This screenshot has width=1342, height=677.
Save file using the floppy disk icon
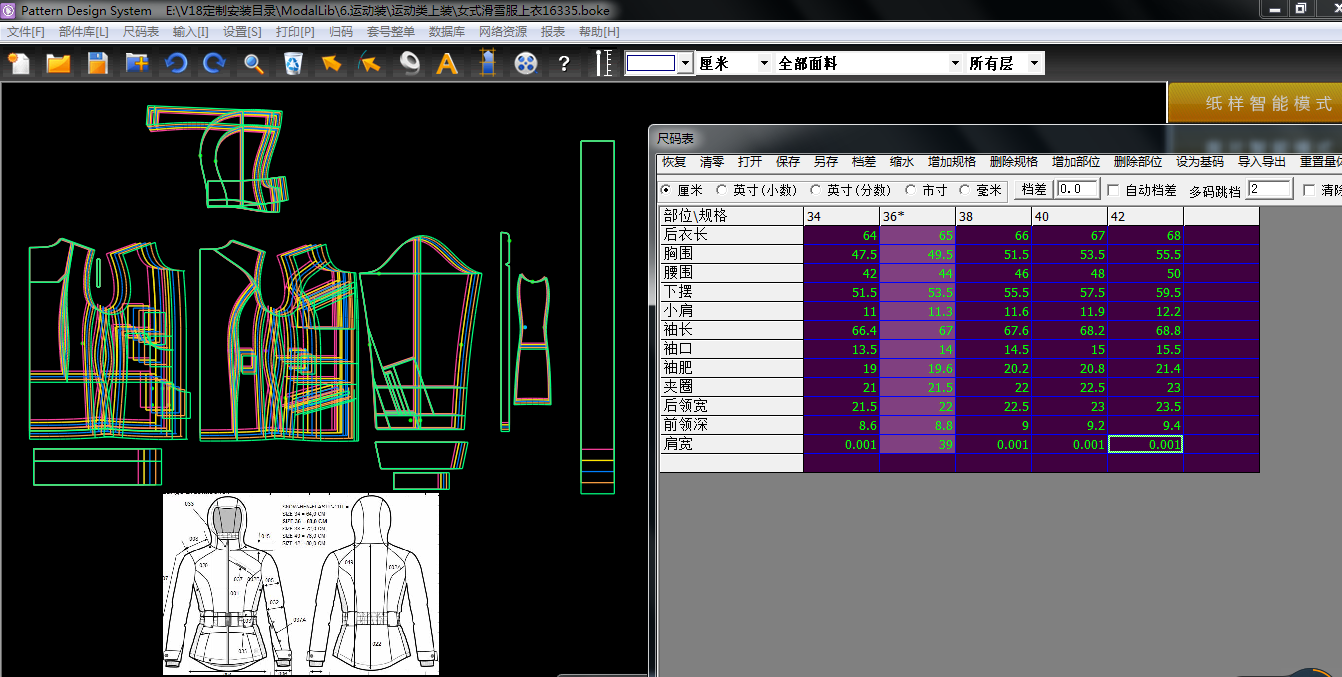click(97, 64)
